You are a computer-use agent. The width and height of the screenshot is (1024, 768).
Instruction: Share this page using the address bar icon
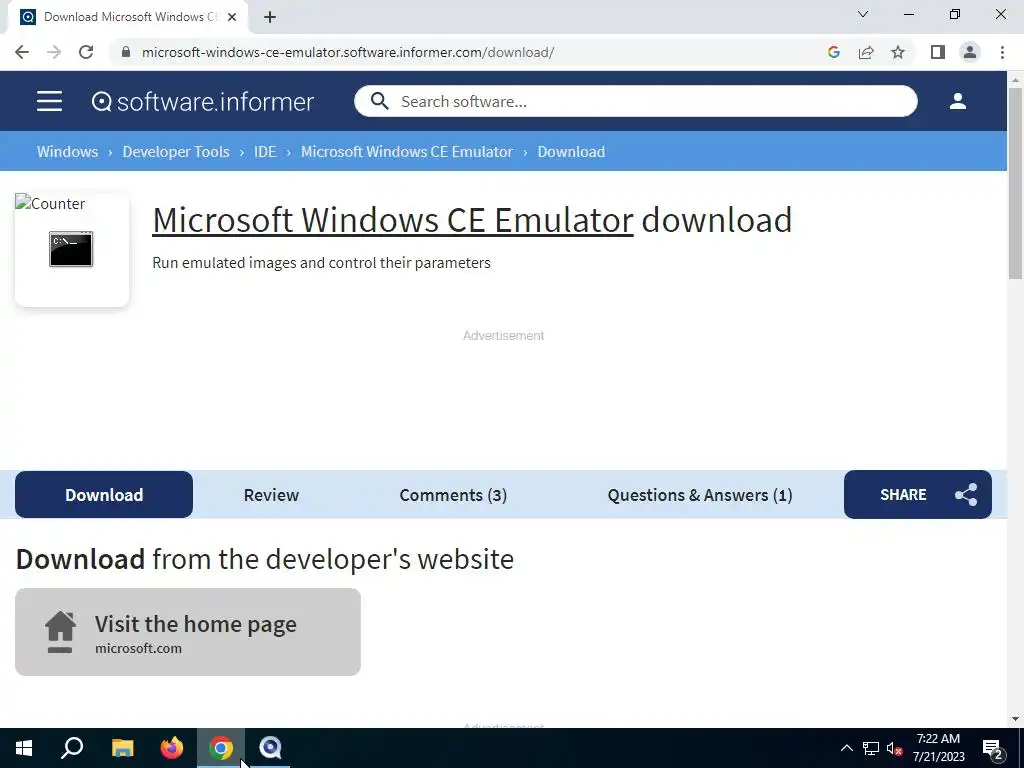(x=866, y=52)
